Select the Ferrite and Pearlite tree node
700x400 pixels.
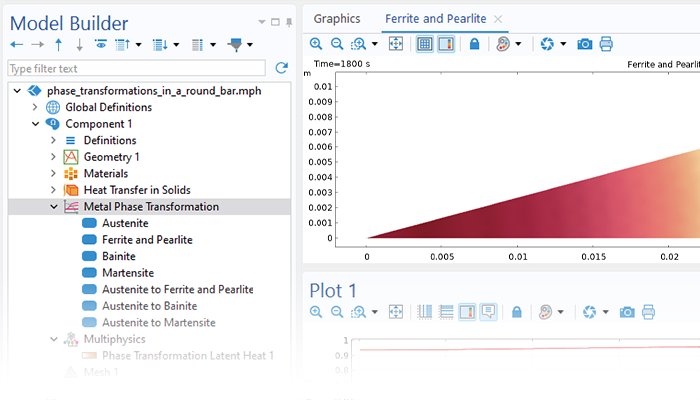click(x=147, y=240)
